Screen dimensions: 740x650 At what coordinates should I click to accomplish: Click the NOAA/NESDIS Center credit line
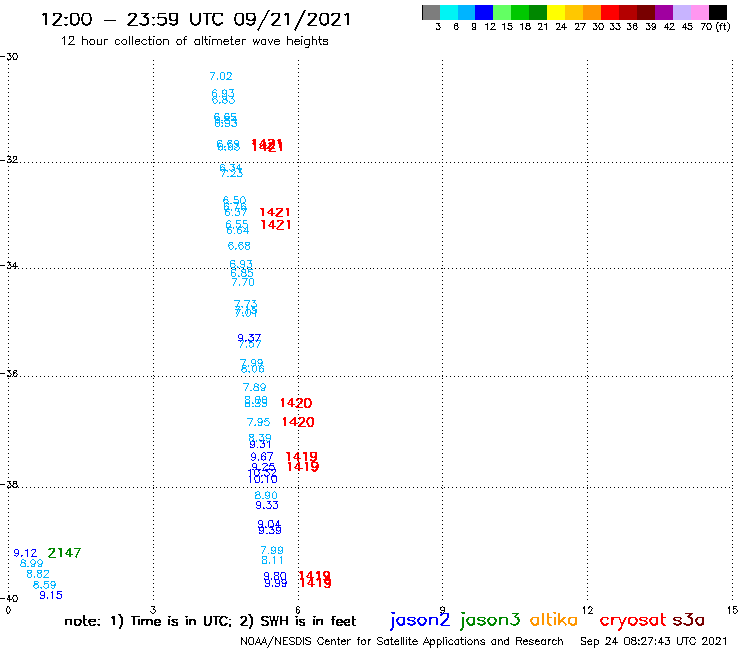tap(402, 641)
